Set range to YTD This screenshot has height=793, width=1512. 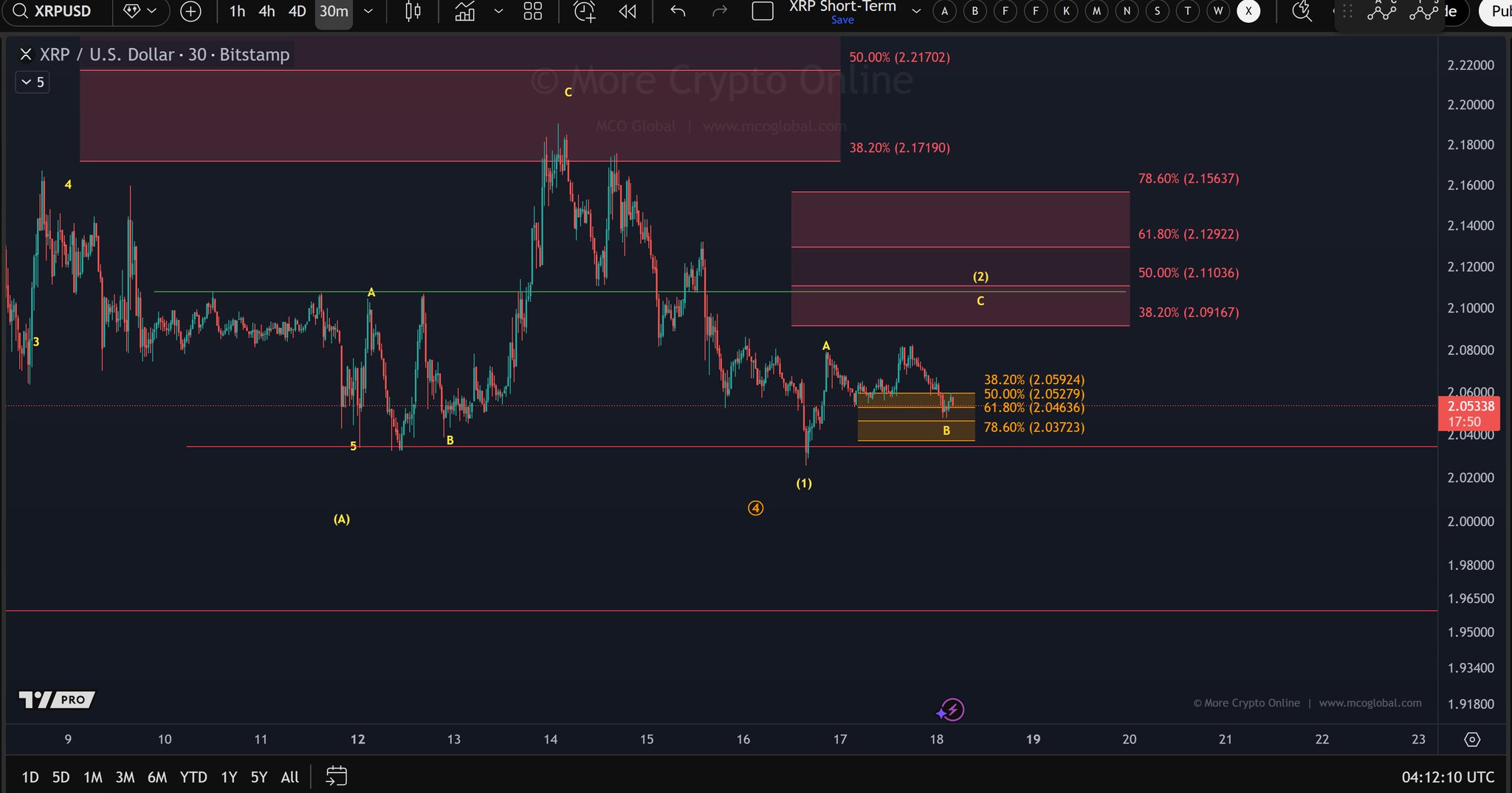[x=193, y=777]
